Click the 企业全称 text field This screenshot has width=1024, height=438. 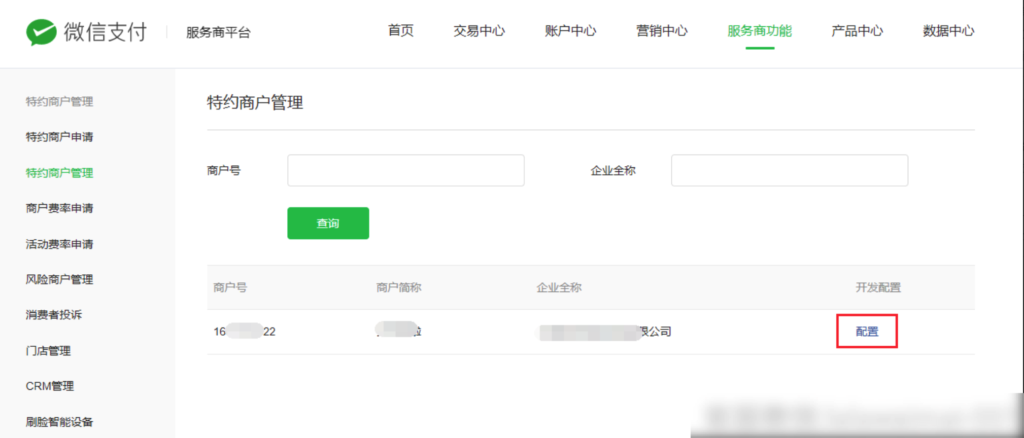click(x=788, y=171)
